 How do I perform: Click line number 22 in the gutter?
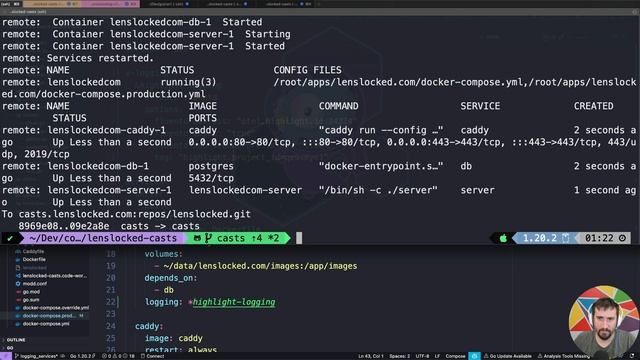[111, 302]
